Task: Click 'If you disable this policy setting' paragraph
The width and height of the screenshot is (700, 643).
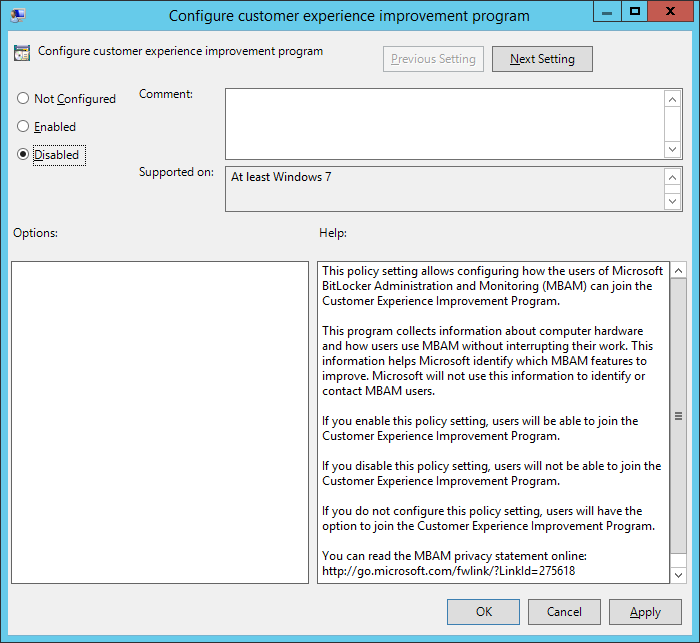Action: 492,473
